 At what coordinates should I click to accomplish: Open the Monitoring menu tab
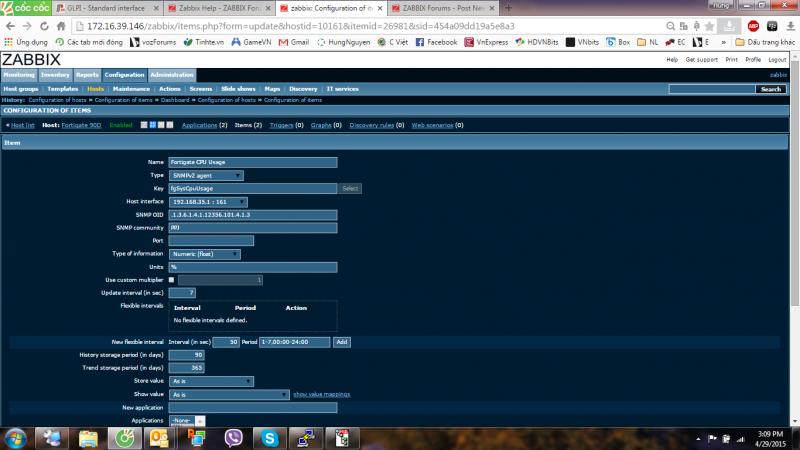(19, 75)
